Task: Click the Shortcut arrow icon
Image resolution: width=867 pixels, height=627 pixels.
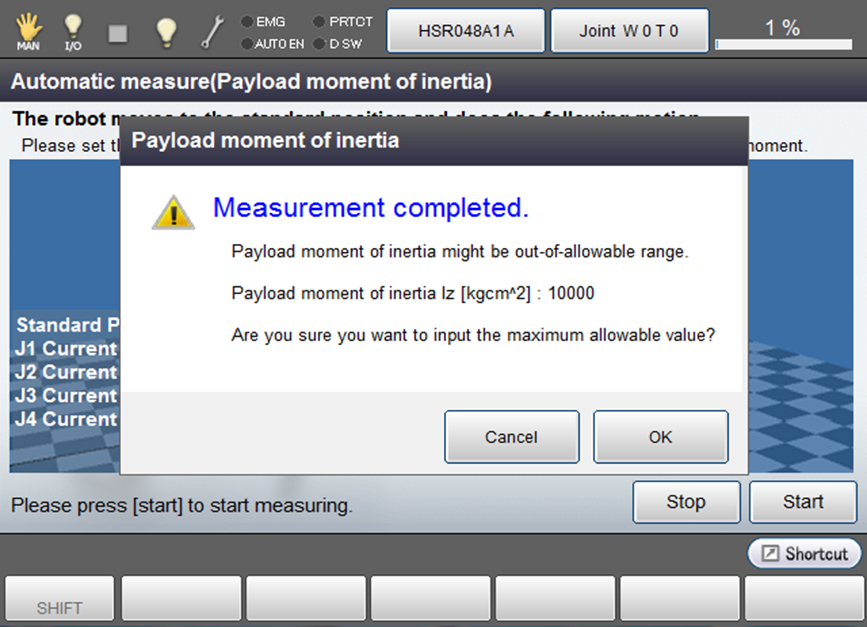Action: (x=770, y=554)
